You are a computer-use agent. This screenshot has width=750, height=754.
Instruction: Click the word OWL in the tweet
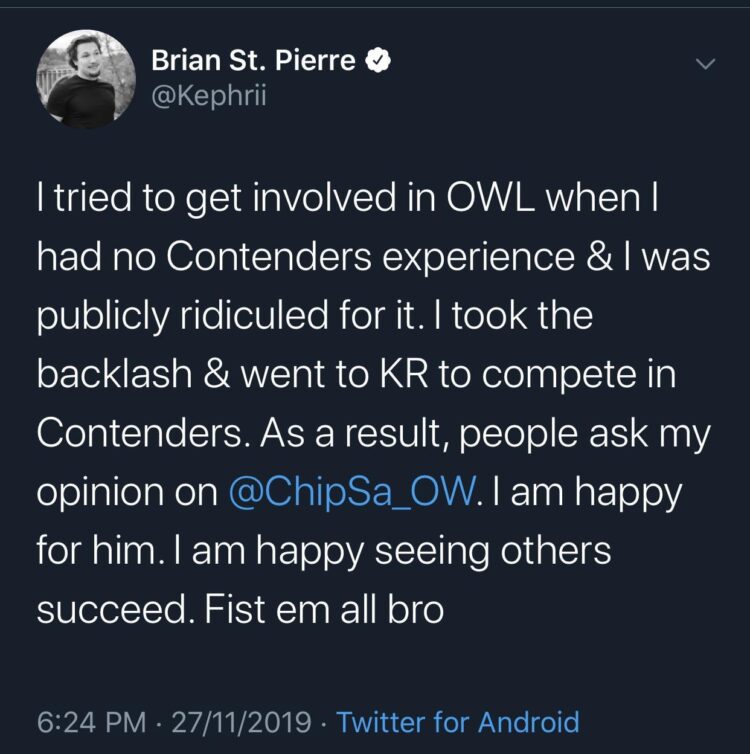(492, 200)
